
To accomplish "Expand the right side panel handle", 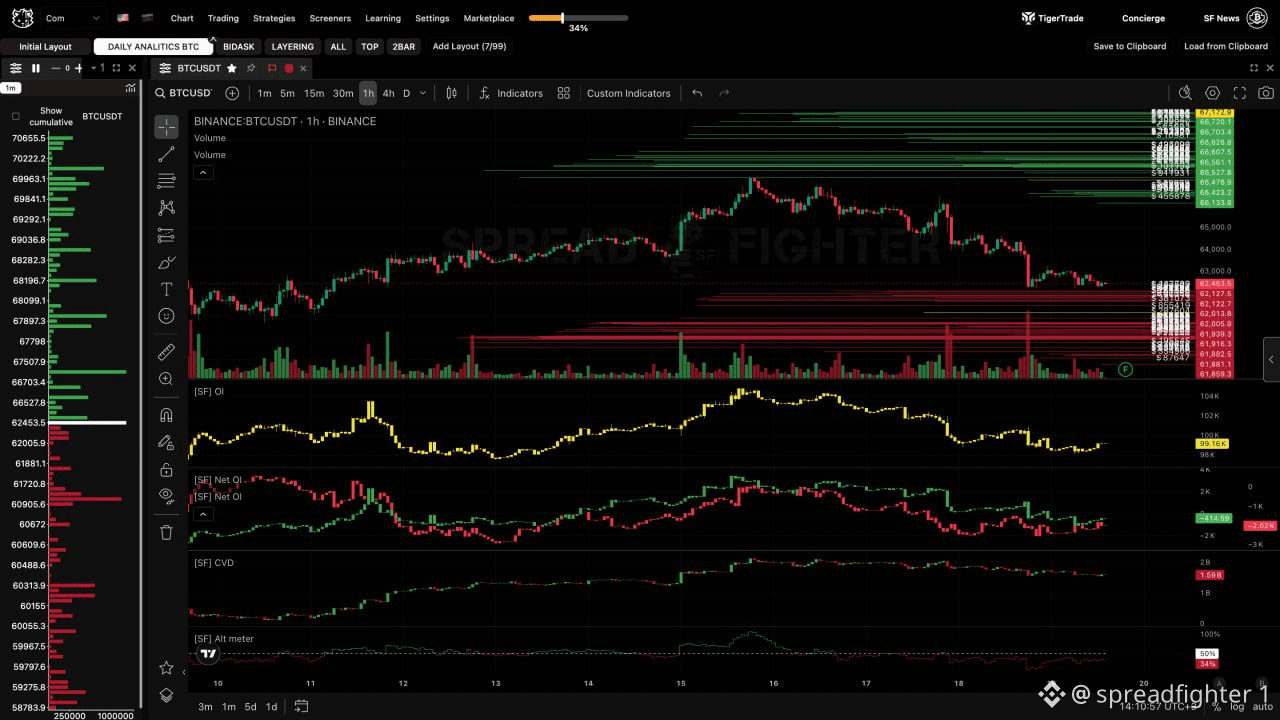I will [1271, 359].
